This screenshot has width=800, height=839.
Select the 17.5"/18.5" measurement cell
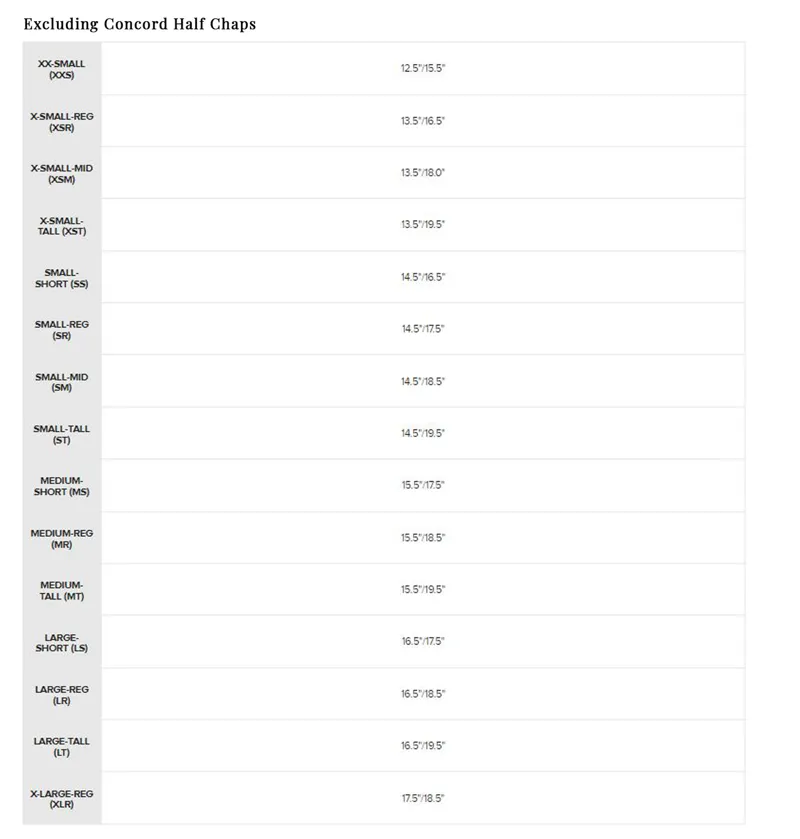(423, 798)
